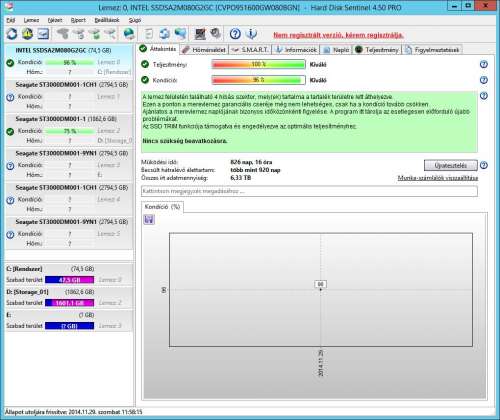Select the Kondíció (%) graph tab
The width and height of the screenshot is (500, 420).
163,207
